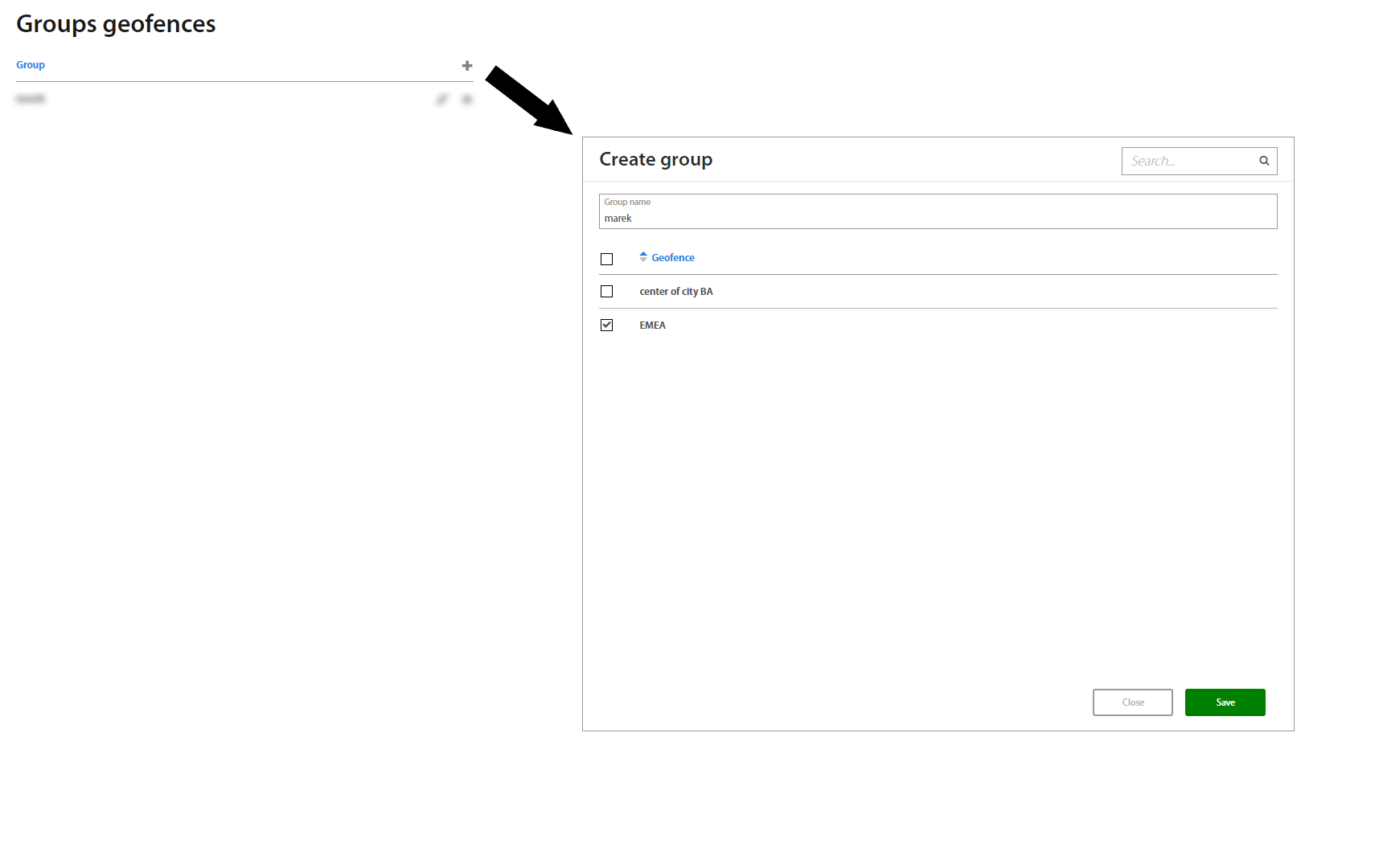Click the Create group dialog title
The height and width of the screenshot is (868, 1383).
(655, 159)
